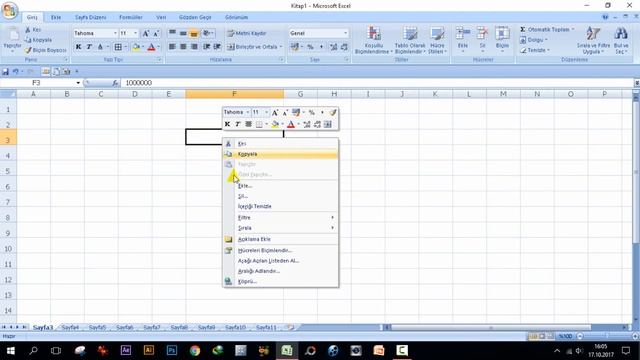Choose Hücreleri Biçimlendir in context menu
Screen dimensions: 640x360
point(281,250)
